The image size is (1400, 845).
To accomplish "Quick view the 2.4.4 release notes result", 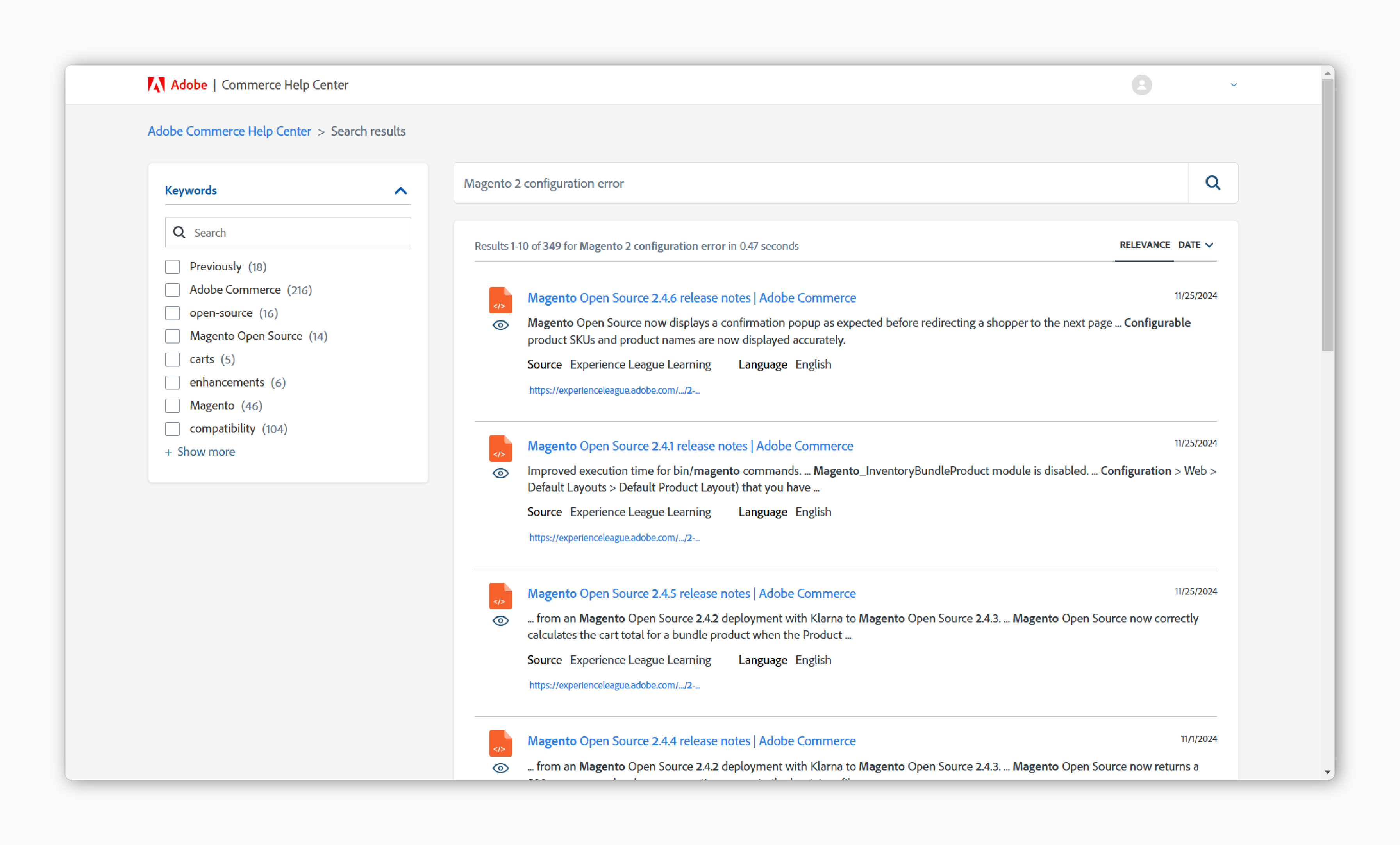I will pyautogui.click(x=500, y=768).
